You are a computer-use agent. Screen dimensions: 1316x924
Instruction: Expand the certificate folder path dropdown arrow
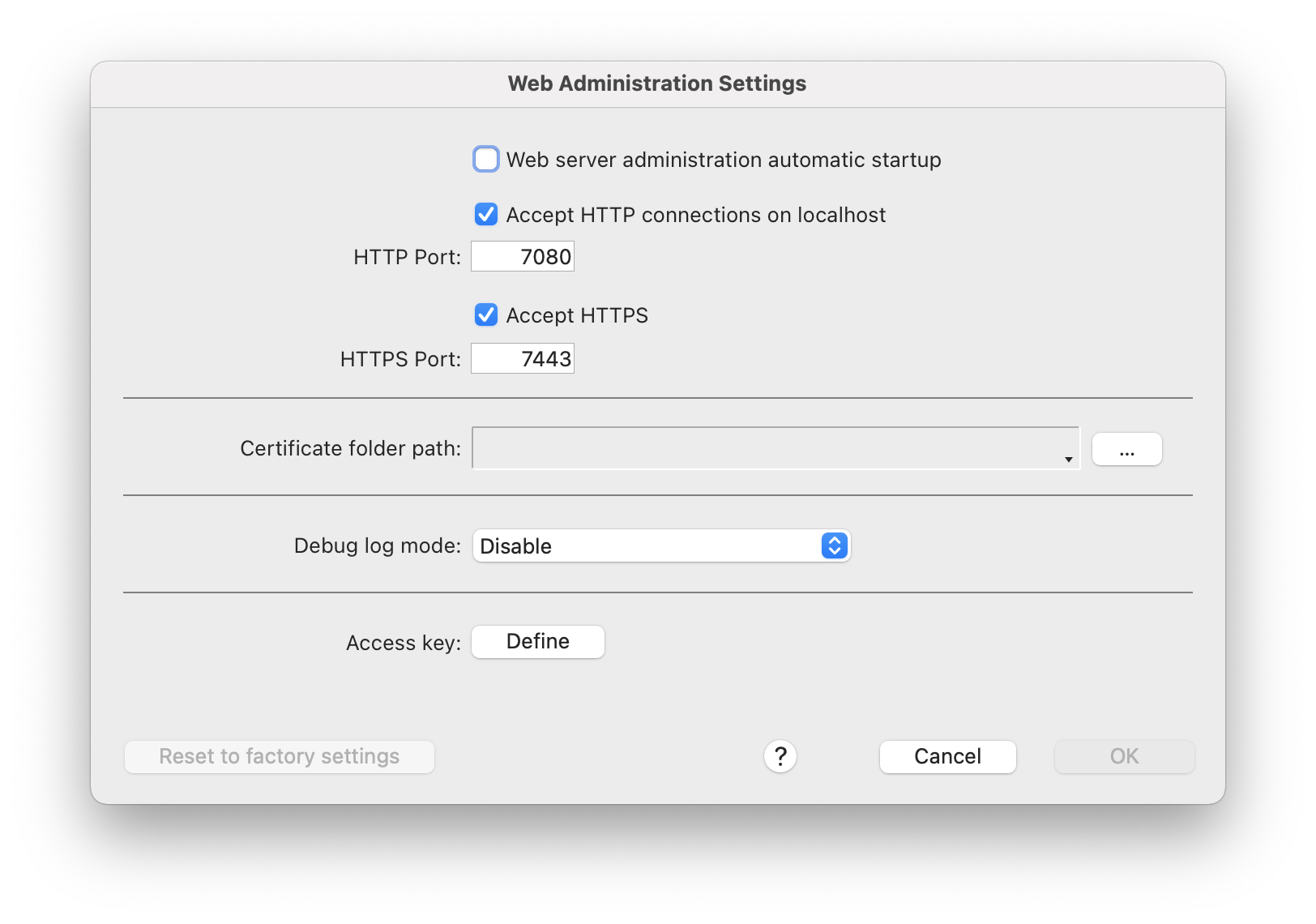click(1069, 459)
